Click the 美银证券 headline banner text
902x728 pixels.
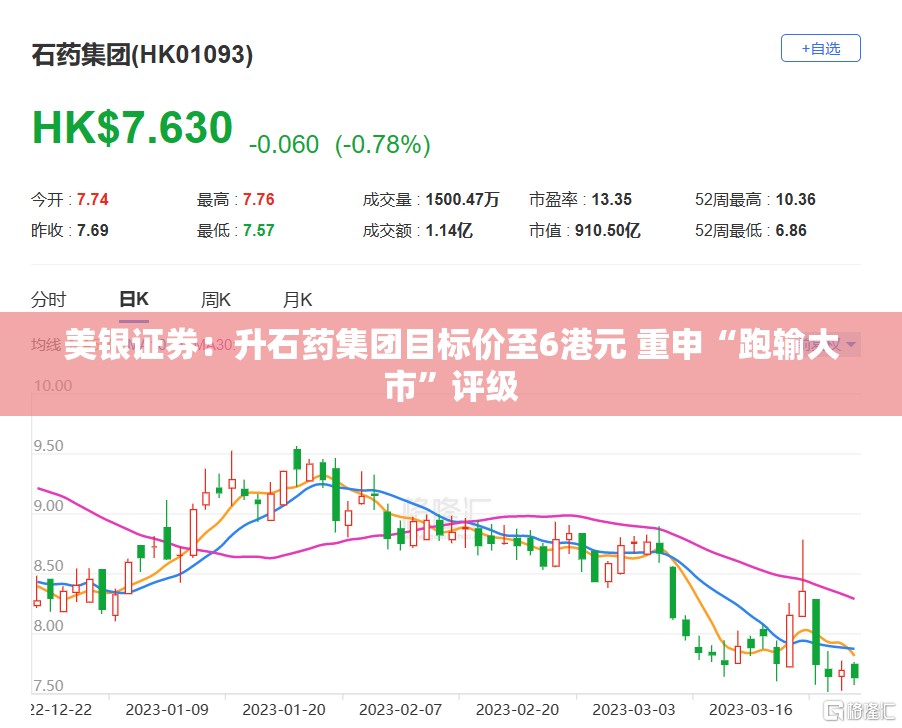coord(451,365)
